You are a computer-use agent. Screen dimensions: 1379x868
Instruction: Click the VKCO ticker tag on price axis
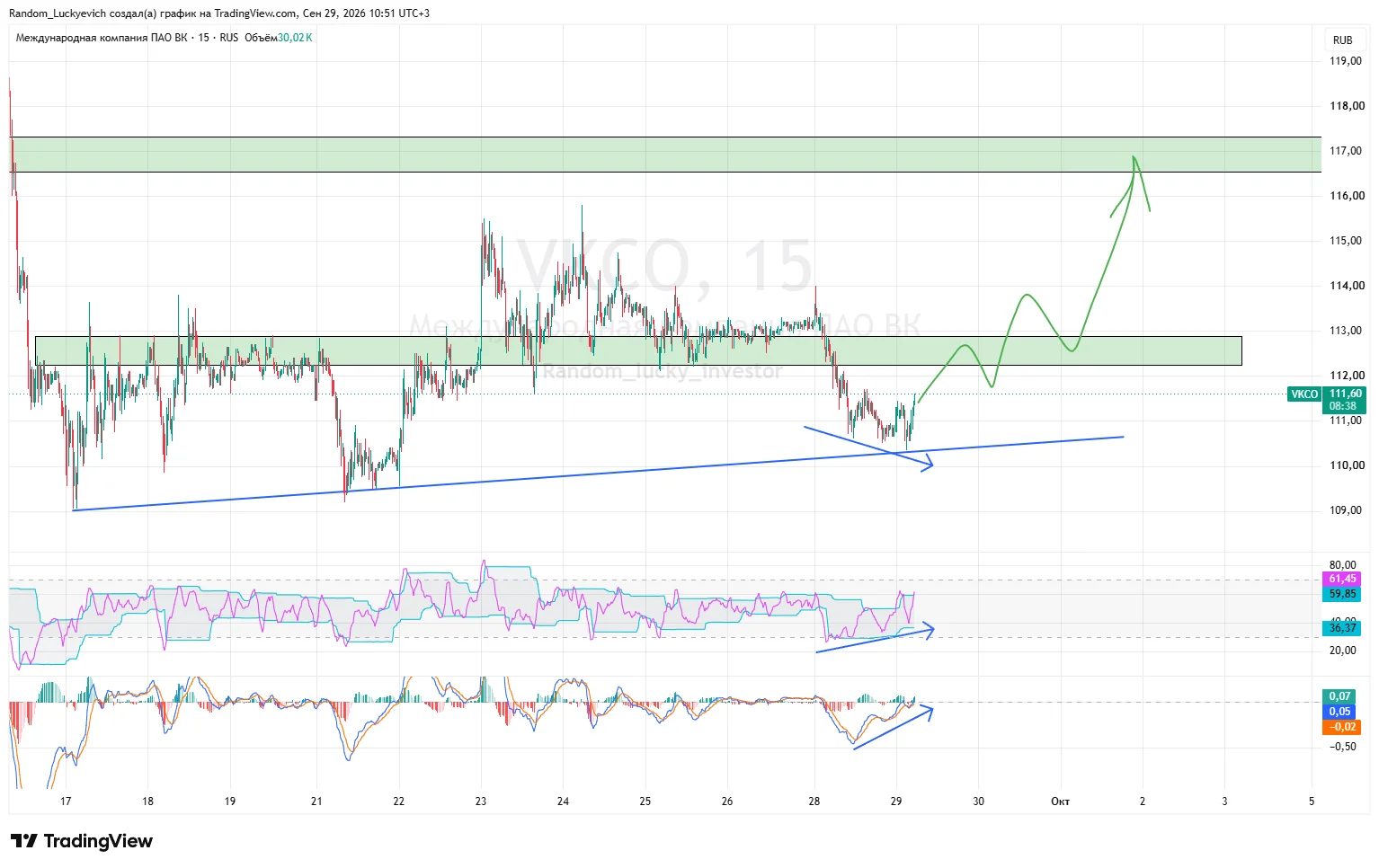pyautogui.click(x=1304, y=394)
